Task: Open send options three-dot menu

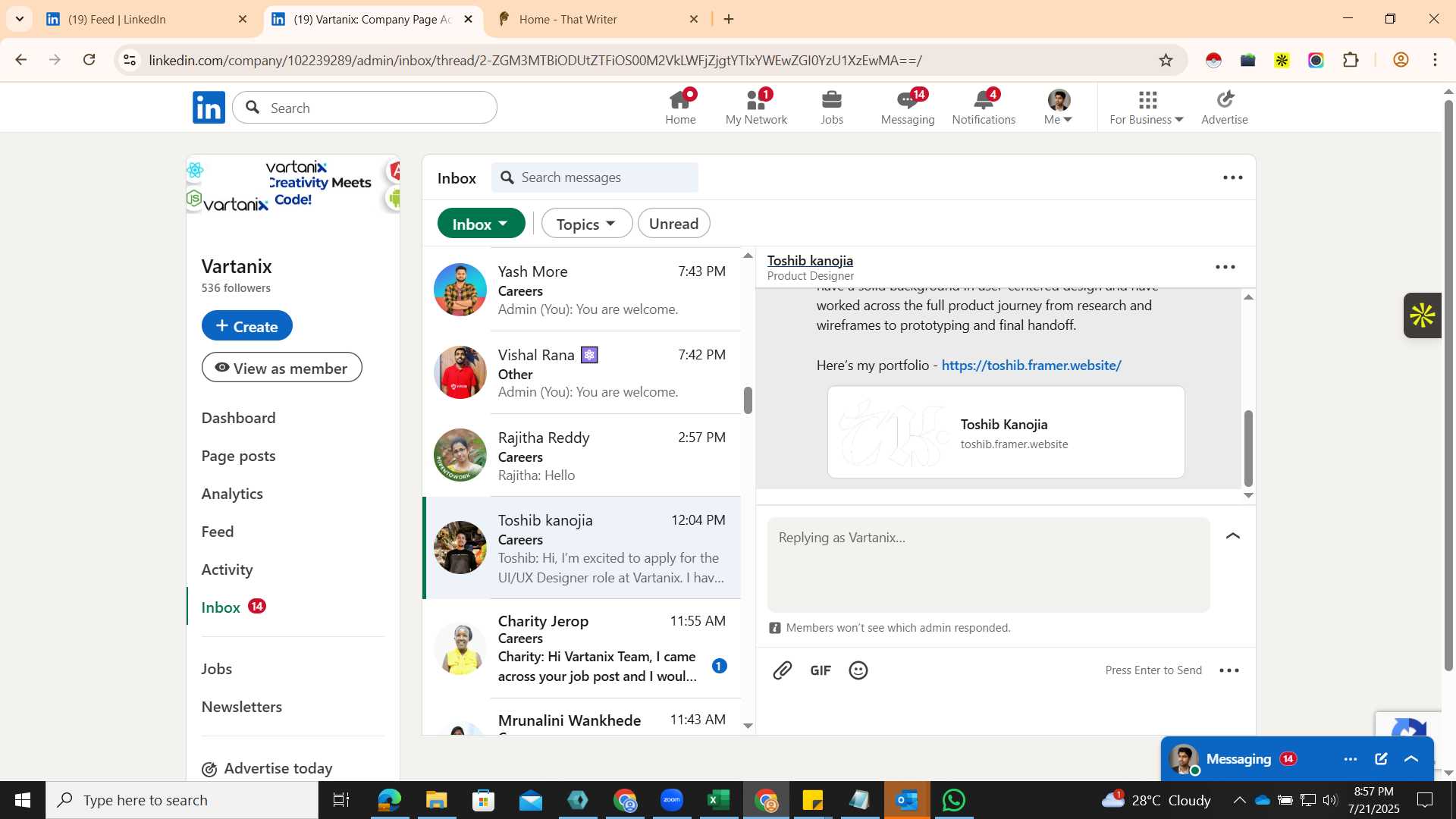Action: pos(1229,670)
